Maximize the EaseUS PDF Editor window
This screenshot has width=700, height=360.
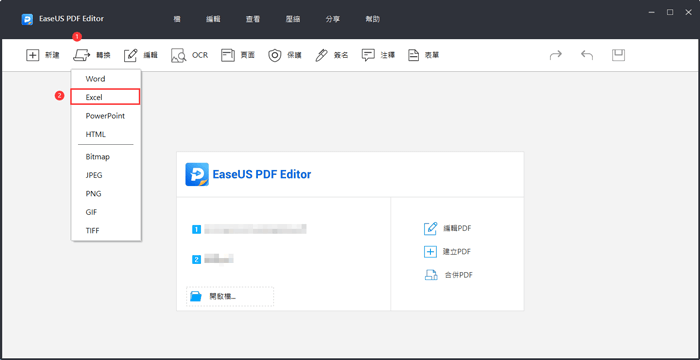click(x=670, y=13)
